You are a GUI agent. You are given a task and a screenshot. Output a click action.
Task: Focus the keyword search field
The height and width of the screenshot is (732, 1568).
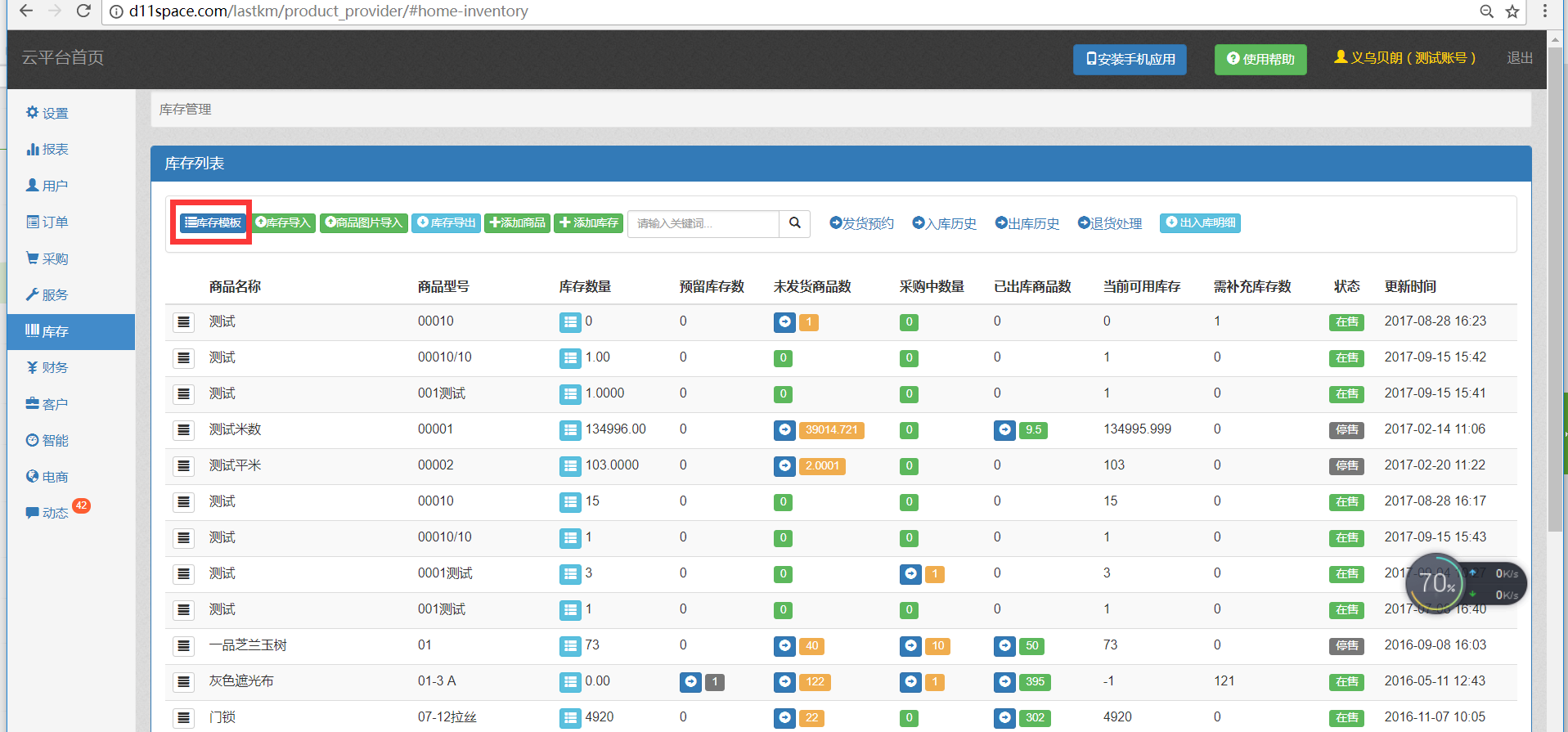703,223
